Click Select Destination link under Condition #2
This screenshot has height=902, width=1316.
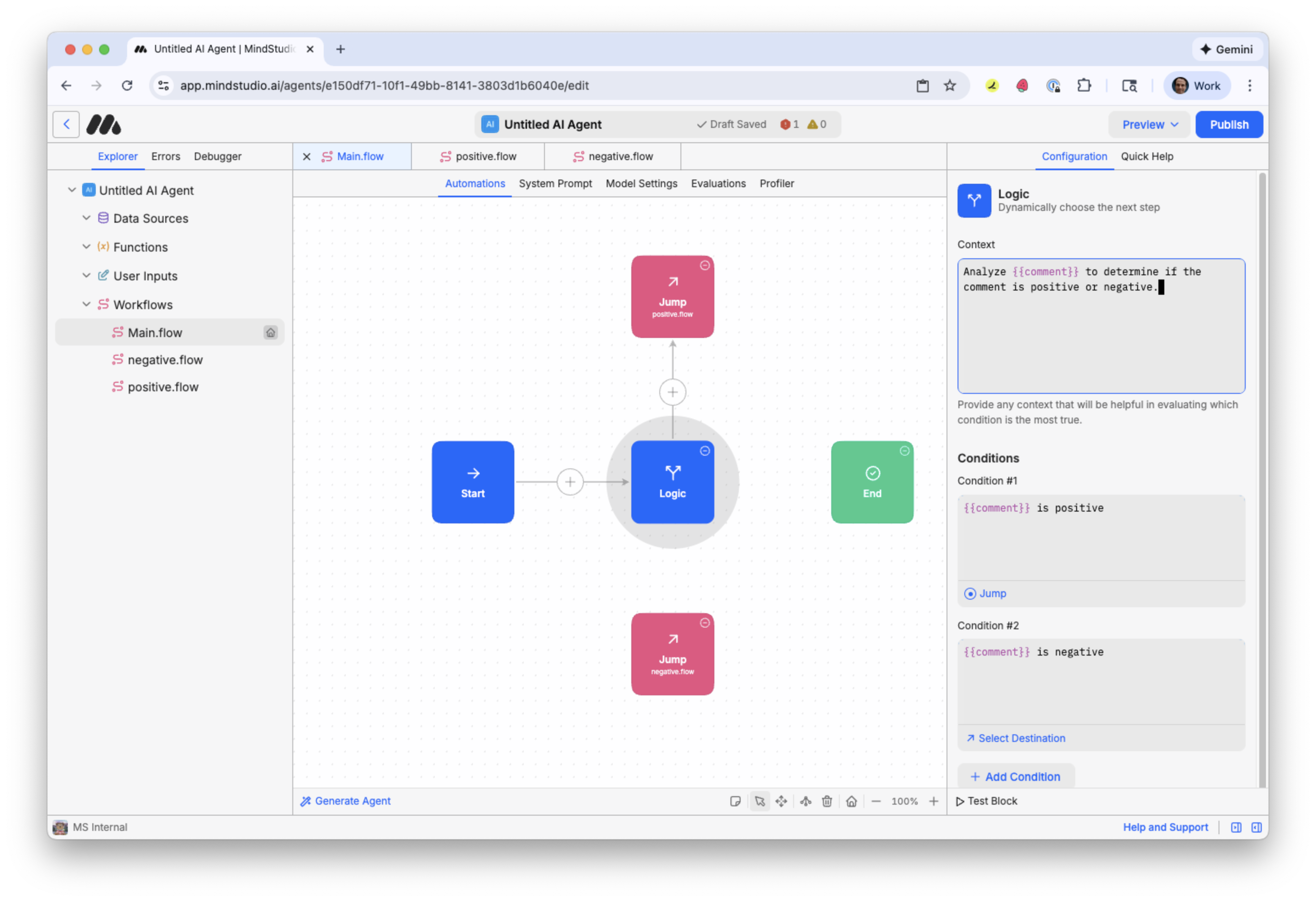[1016, 738]
